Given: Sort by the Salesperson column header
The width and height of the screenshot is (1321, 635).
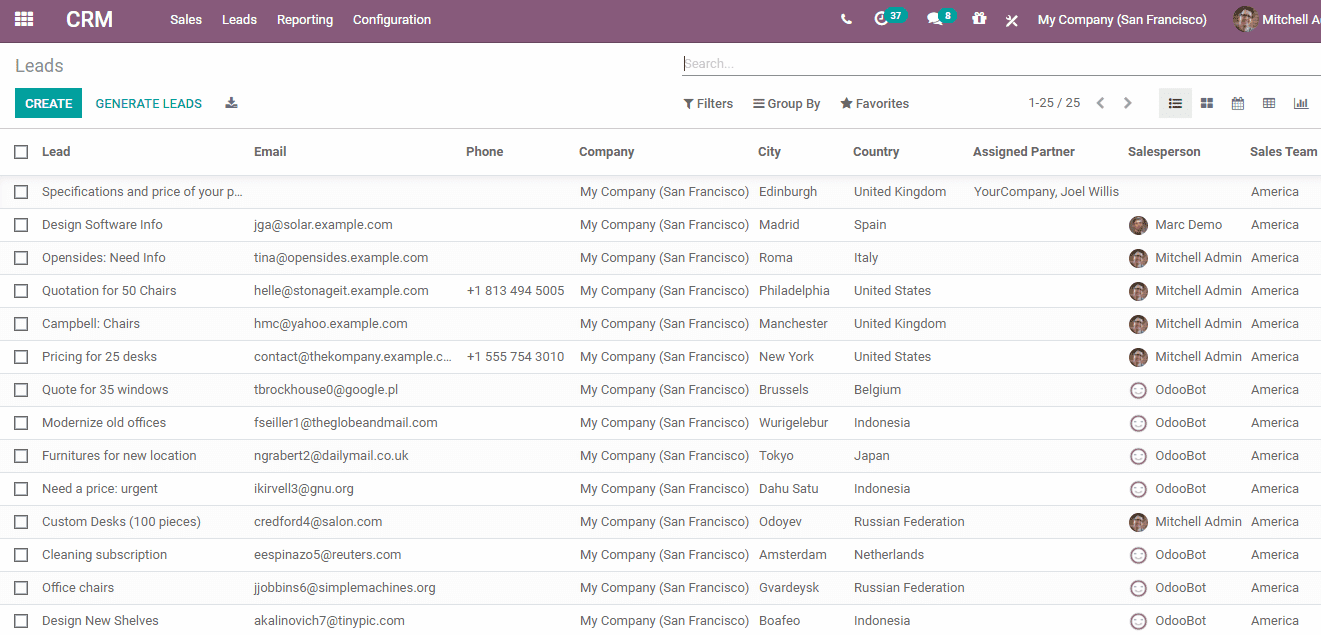Looking at the screenshot, I should click(x=1164, y=152).
